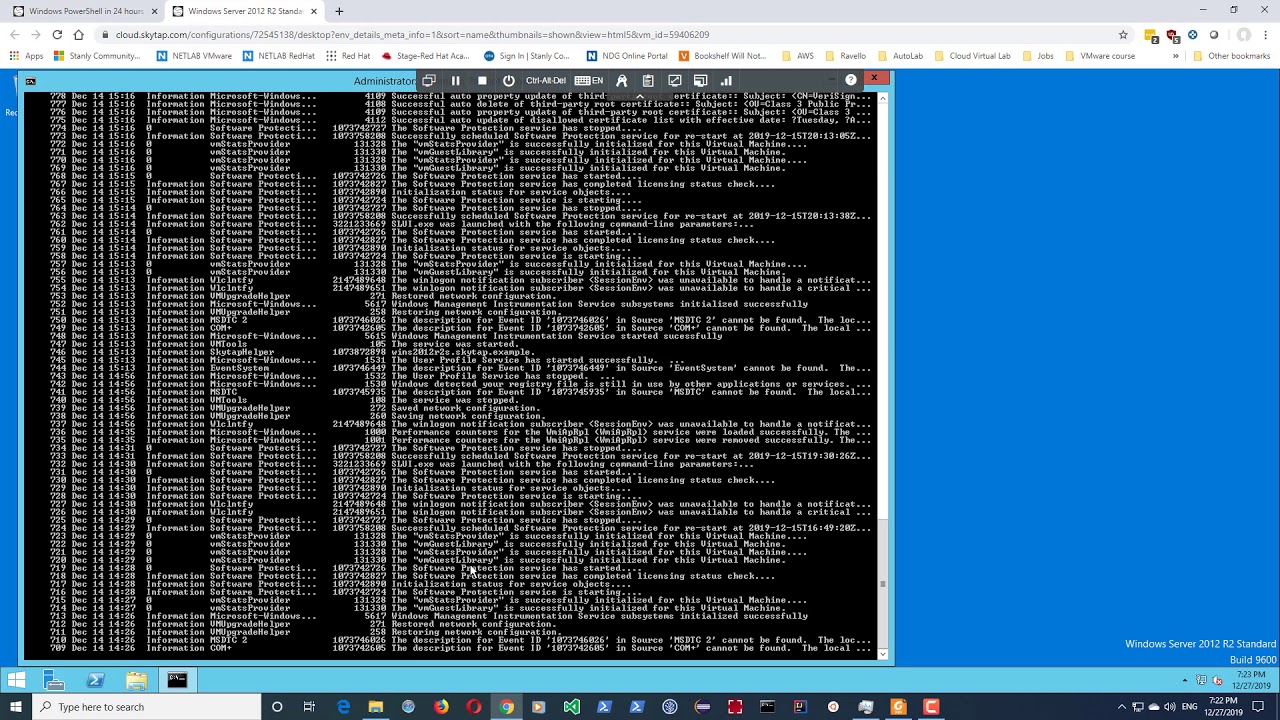The width and height of the screenshot is (1280, 720).
Task: Open PowerShell in remote server taskbar
Action: click(x=96, y=681)
